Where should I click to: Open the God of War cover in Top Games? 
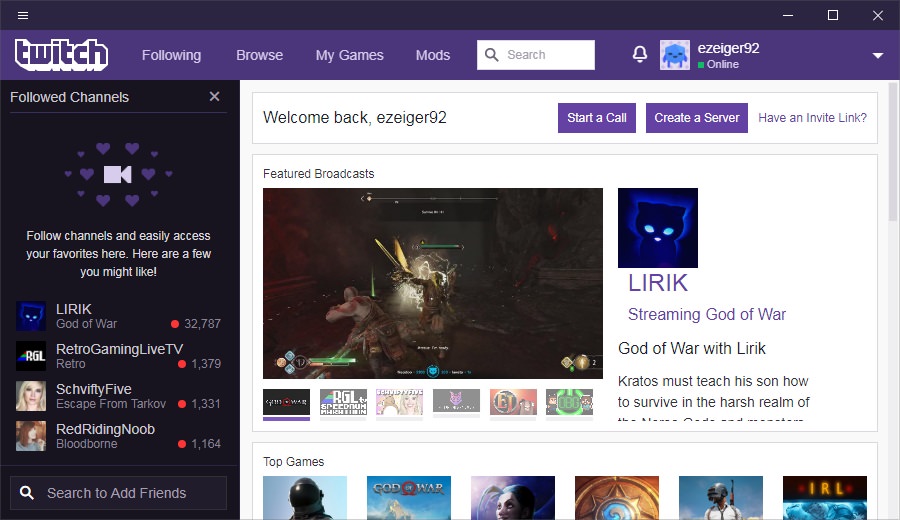[x=409, y=498]
